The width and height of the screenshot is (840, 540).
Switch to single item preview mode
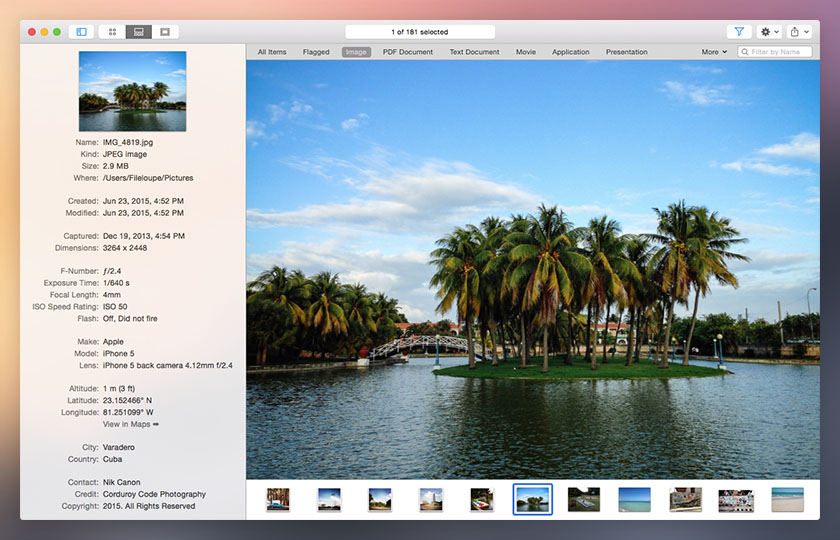165,32
